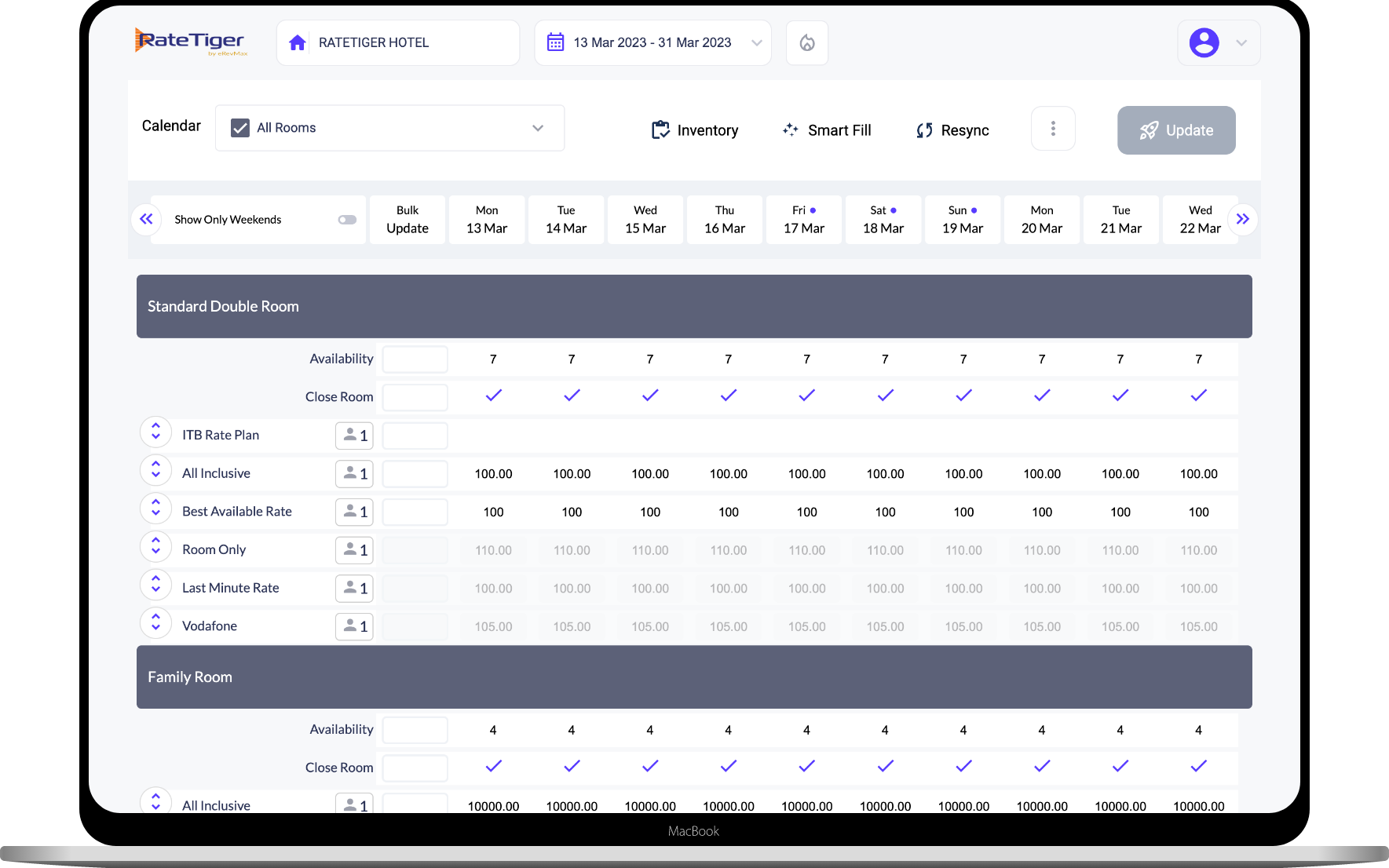Toggle Close Room checkmark for 13 Mar Standard Double
This screenshot has width=1389, height=868.
(x=493, y=396)
